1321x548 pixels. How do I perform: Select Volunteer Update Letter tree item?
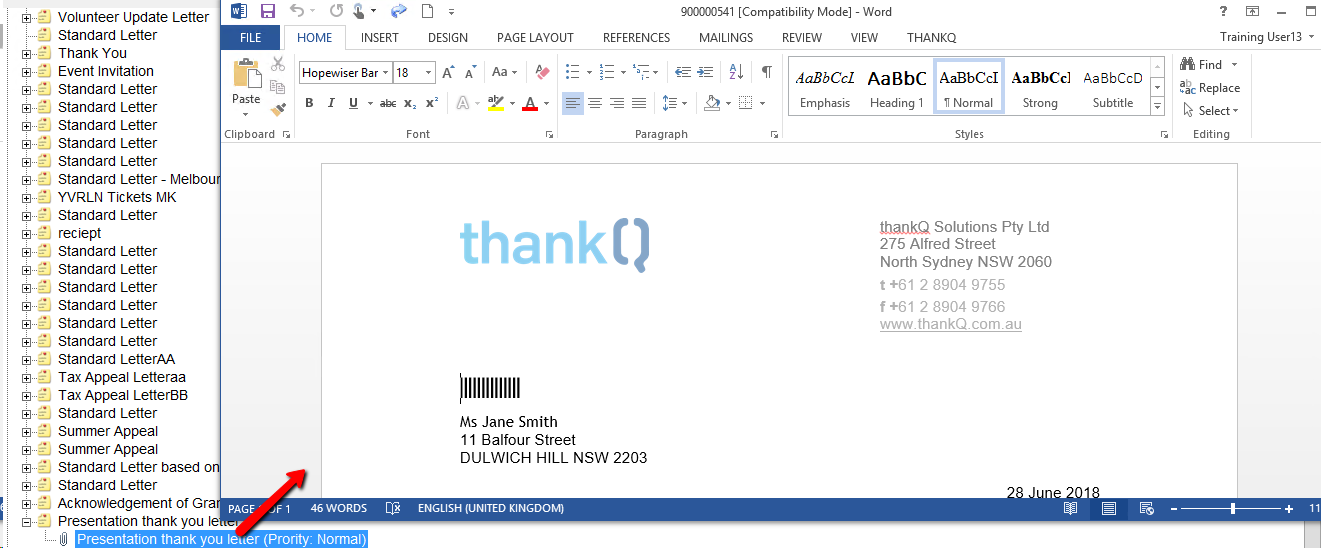133,17
